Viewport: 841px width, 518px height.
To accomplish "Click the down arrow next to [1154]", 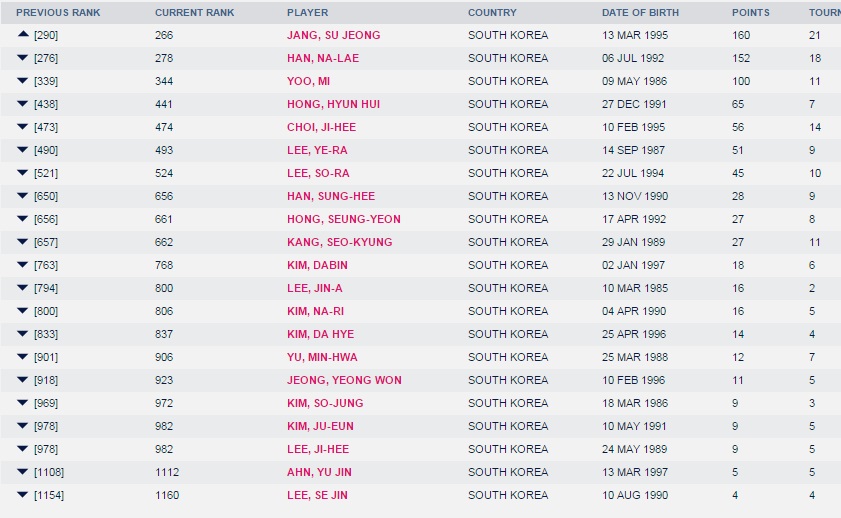I will click(23, 494).
